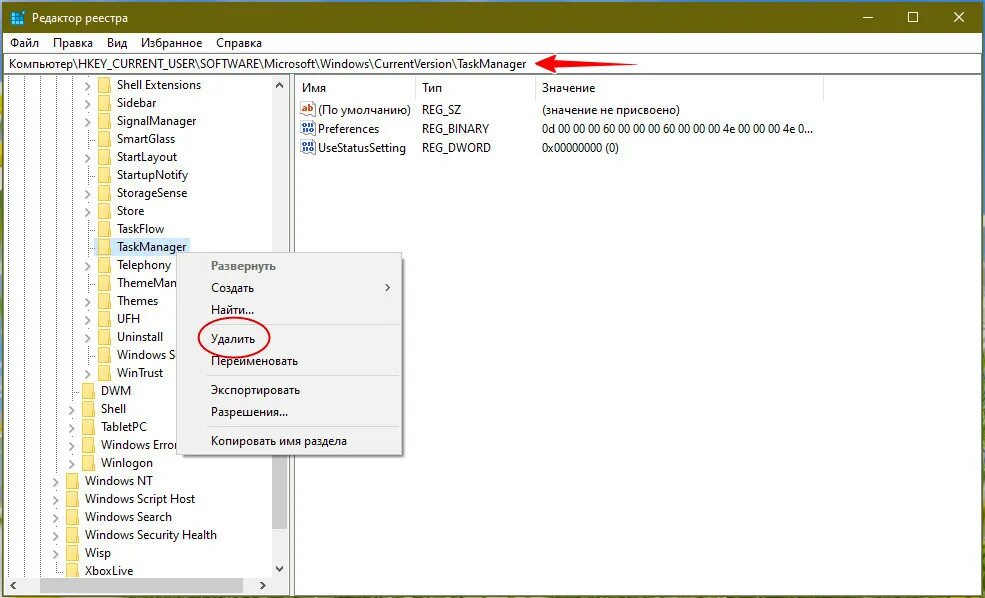985x598 pixels.
Task: Click the UFH folder icon
Action: point(104,318)
